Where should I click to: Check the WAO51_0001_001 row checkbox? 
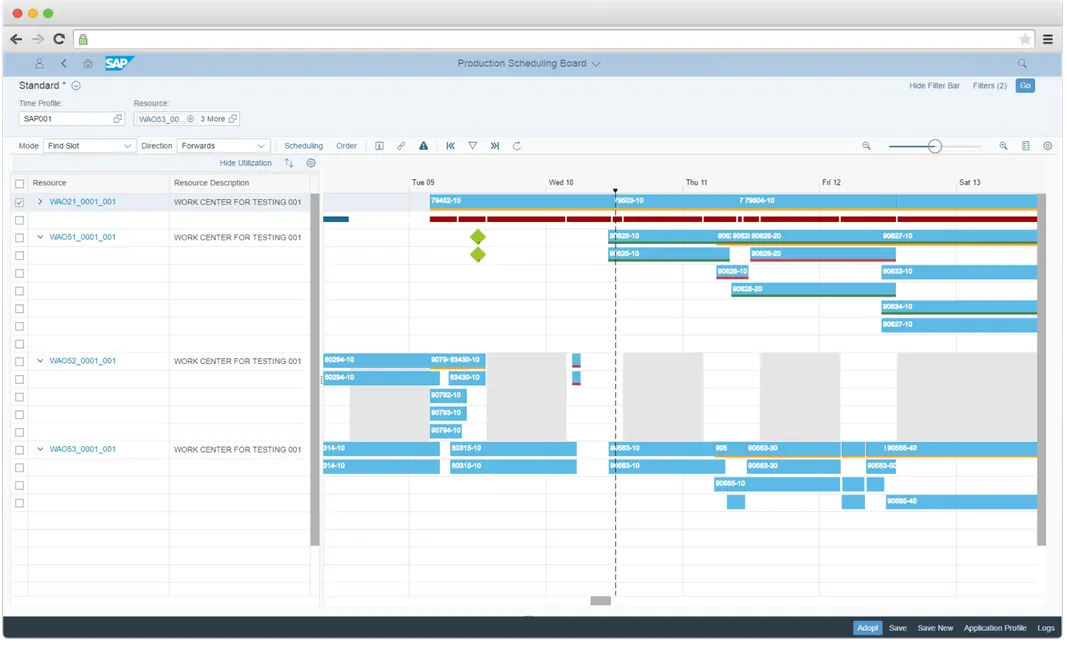pyautogui.click(x=20, y=238)
